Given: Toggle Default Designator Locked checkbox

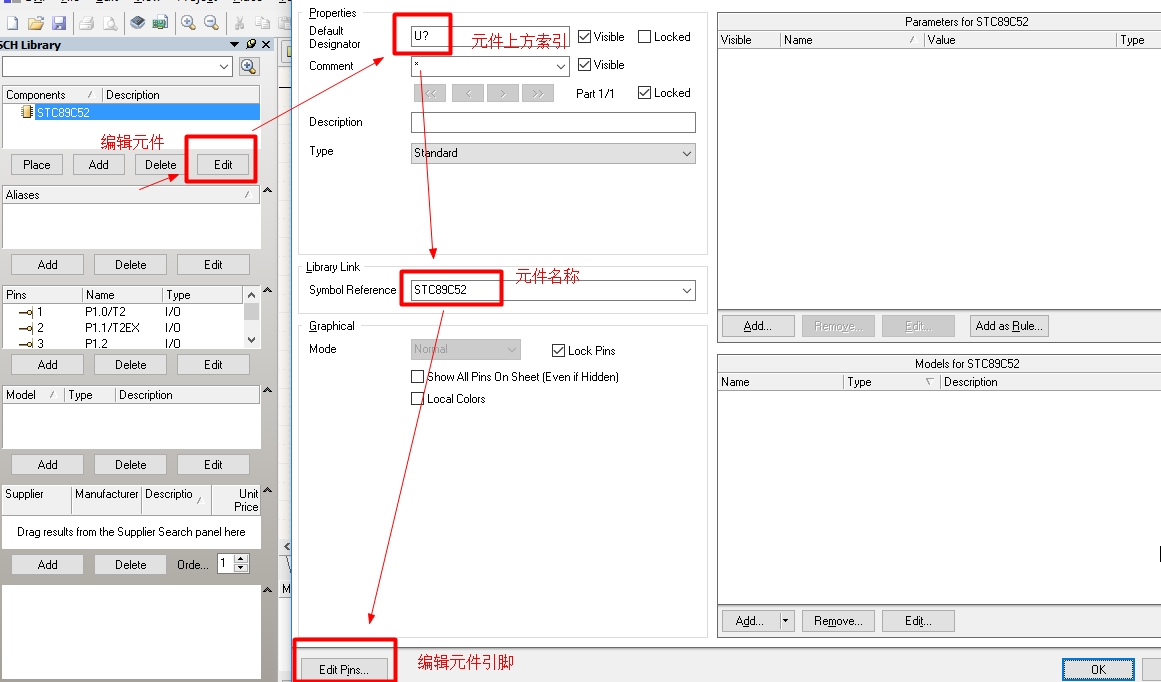Looking at the screenshot, I should [644, 36].
